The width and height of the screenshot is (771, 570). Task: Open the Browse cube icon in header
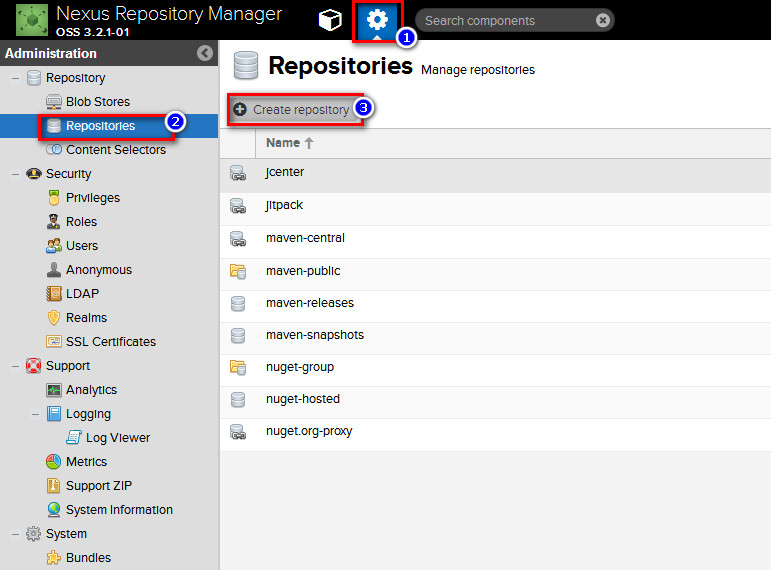coord(330,20)
